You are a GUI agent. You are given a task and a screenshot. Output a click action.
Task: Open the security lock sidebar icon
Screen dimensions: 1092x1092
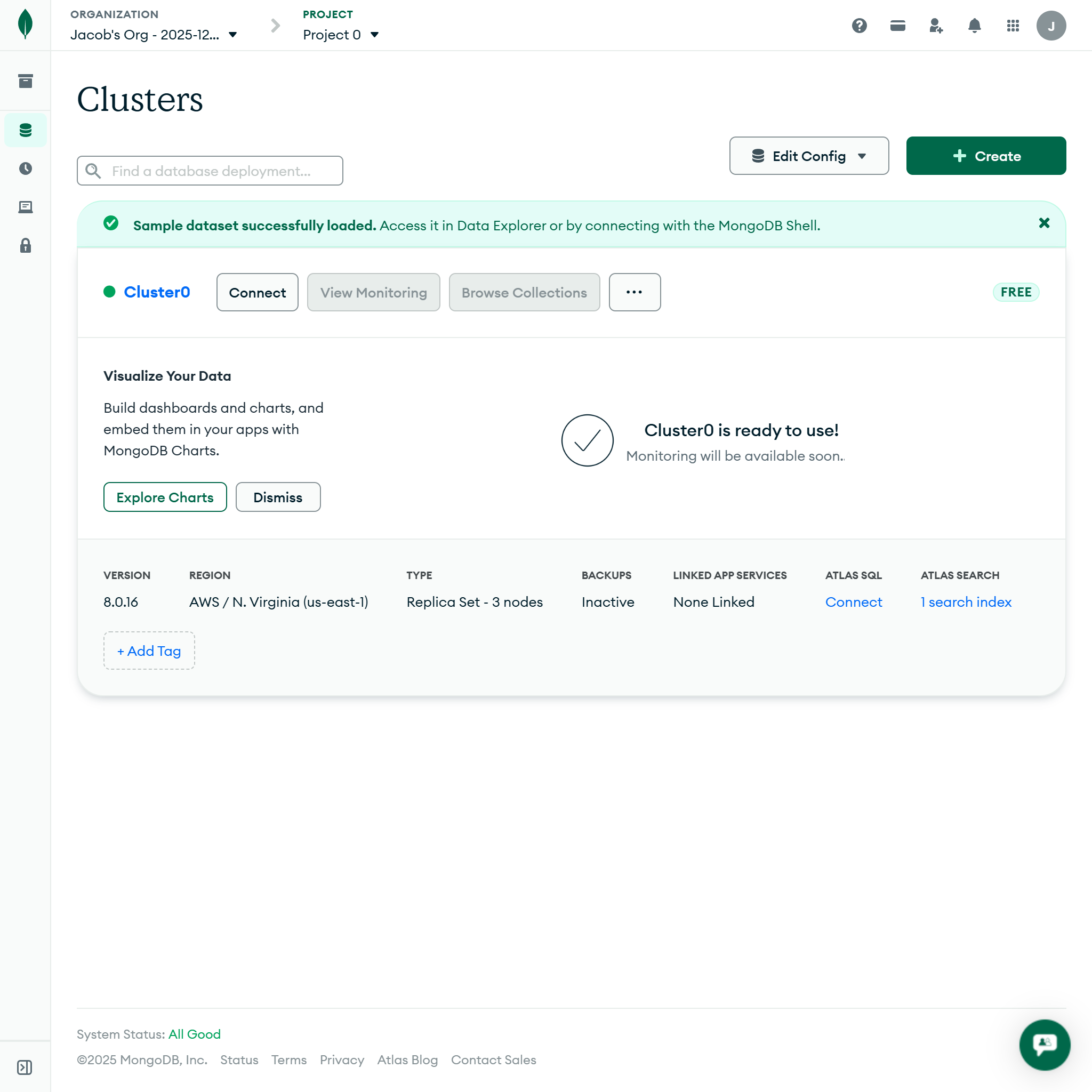pyautogui.click(x=26, y=245)
